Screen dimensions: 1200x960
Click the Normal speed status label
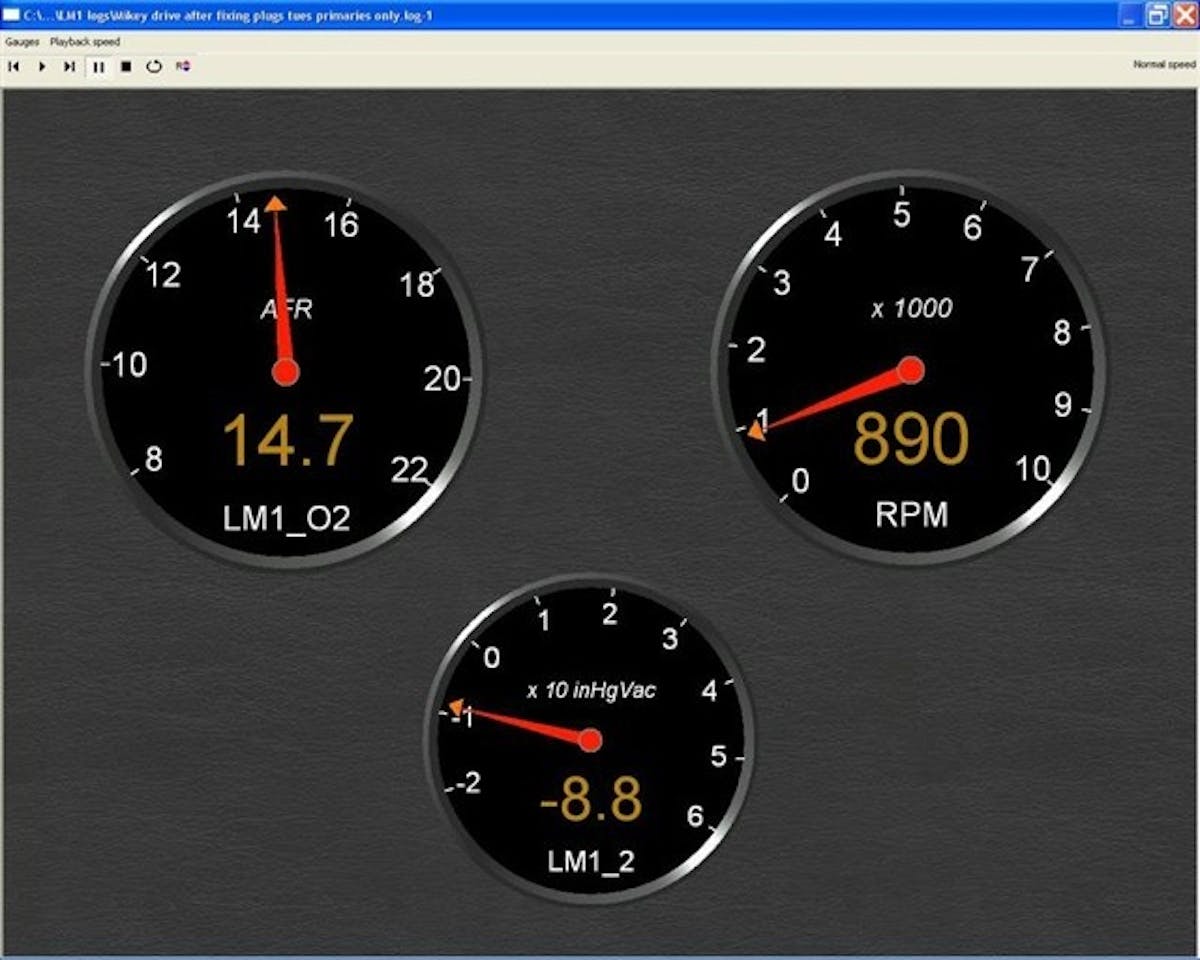(1163, 64)
